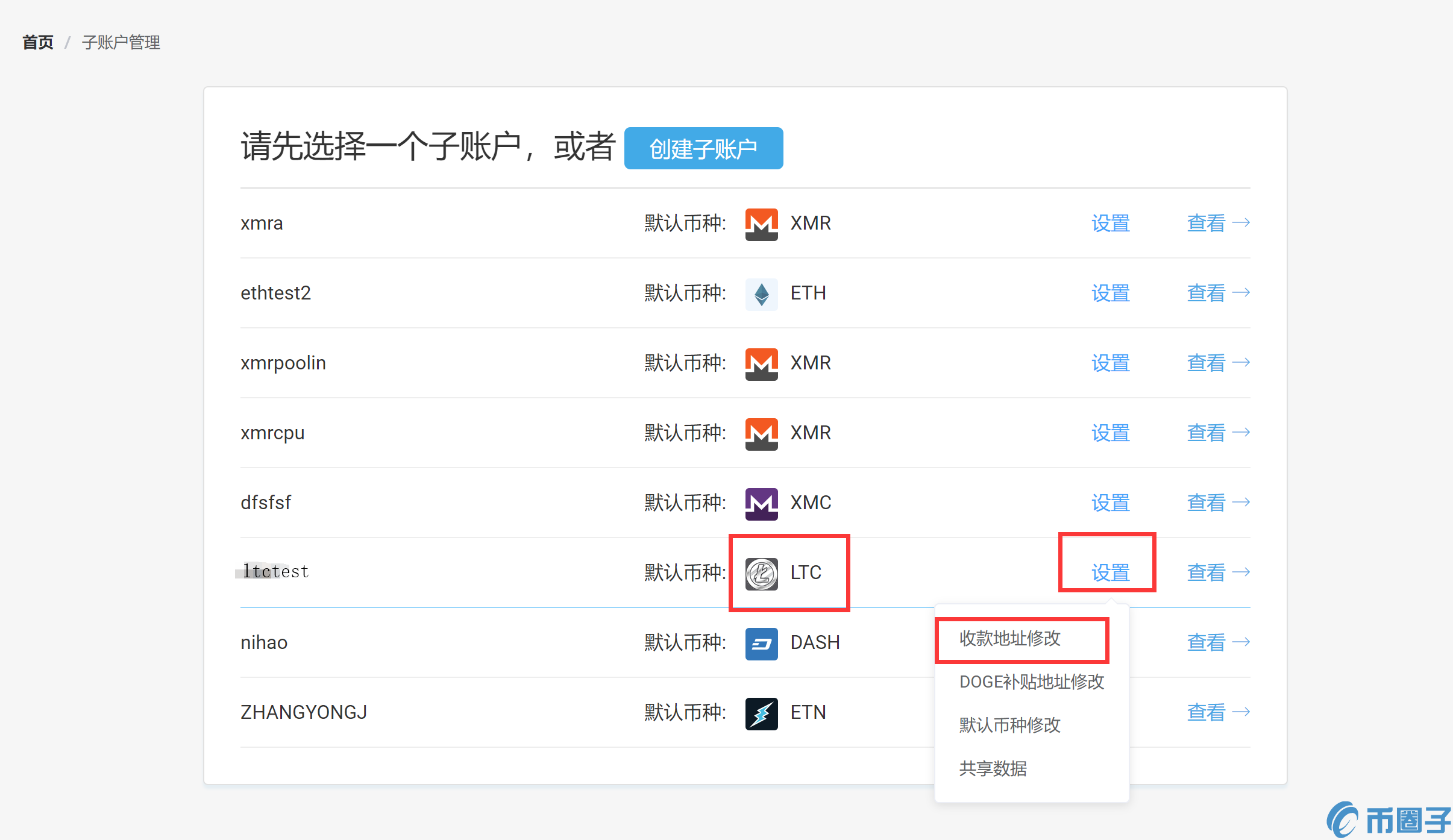Open 设置 for the xmra account

click(x=1110, y=224)
